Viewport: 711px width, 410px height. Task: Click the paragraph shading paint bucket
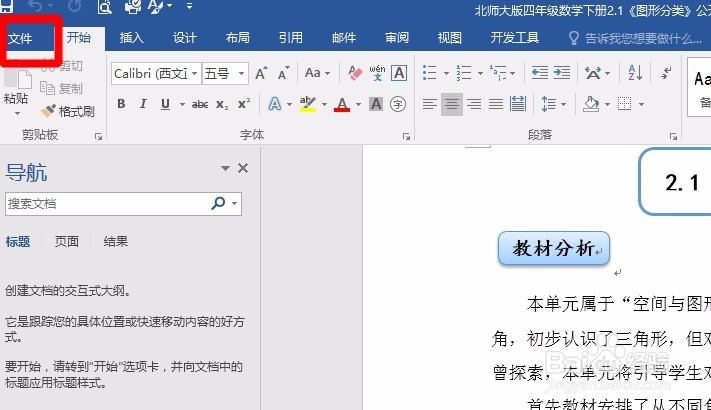591,104
